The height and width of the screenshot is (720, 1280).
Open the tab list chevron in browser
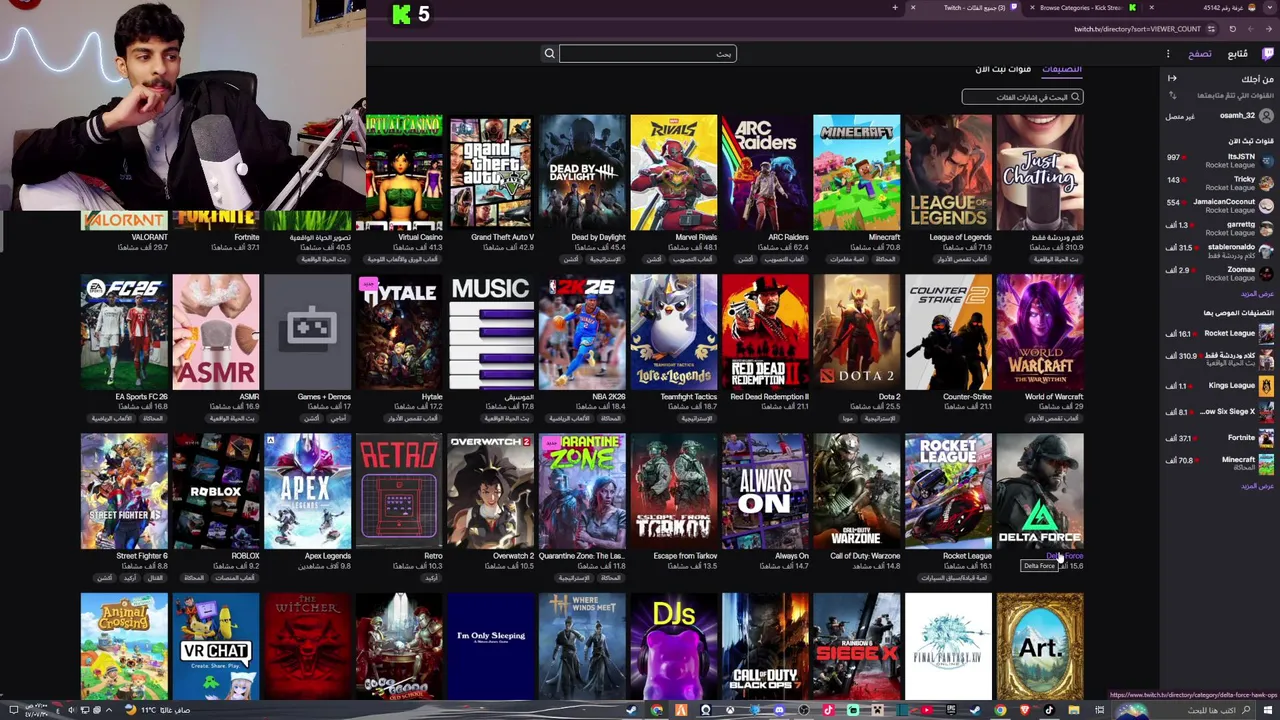coord(1271,8)
